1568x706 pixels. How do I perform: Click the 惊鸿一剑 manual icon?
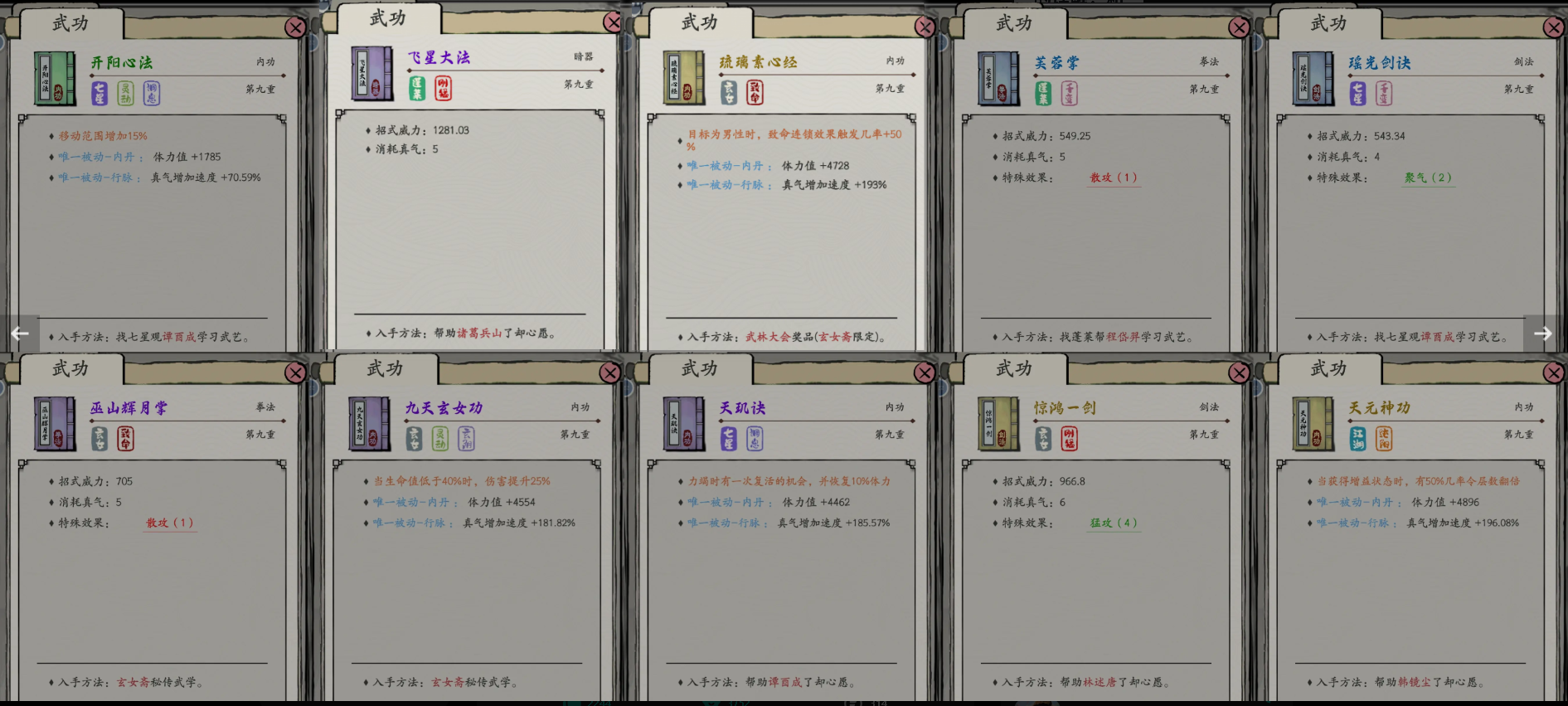tap(999, 424)
